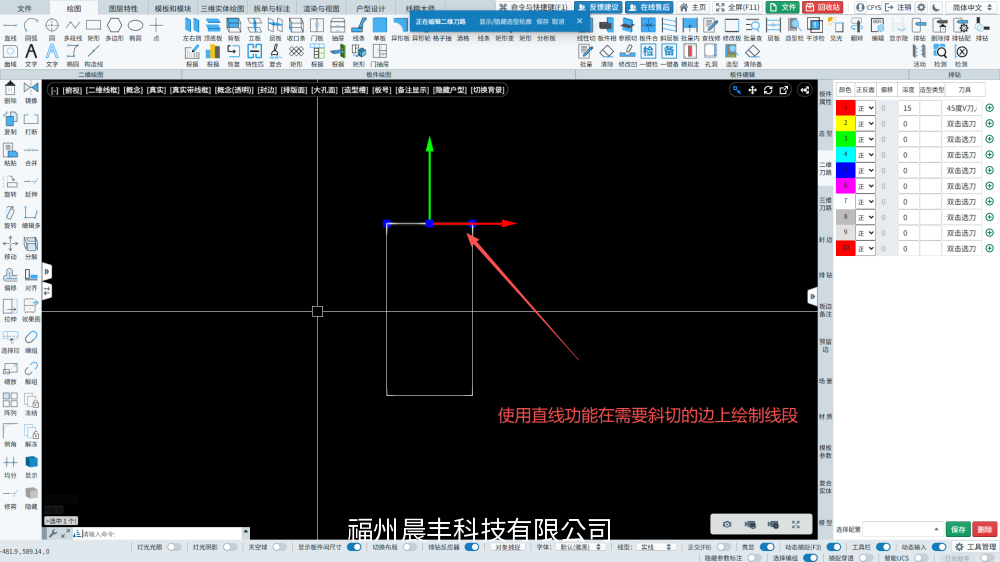
Task: Select the 移动 move tool in left sidebar
Action: click(10, 249)
